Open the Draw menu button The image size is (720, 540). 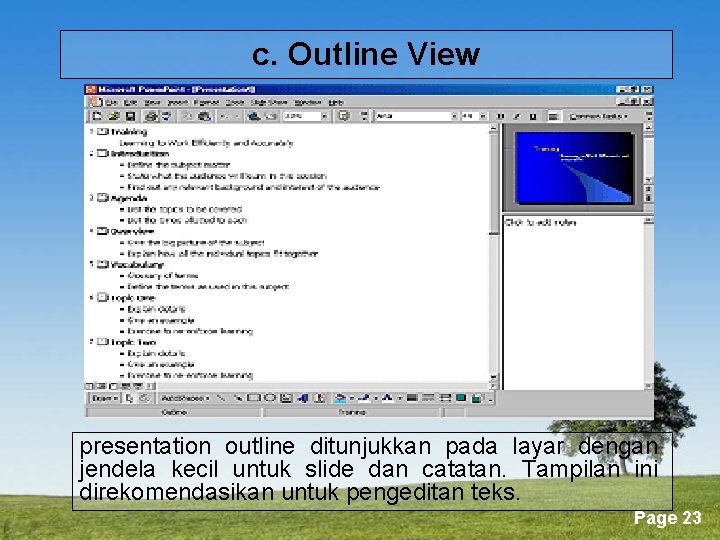[x=104, y=398]
